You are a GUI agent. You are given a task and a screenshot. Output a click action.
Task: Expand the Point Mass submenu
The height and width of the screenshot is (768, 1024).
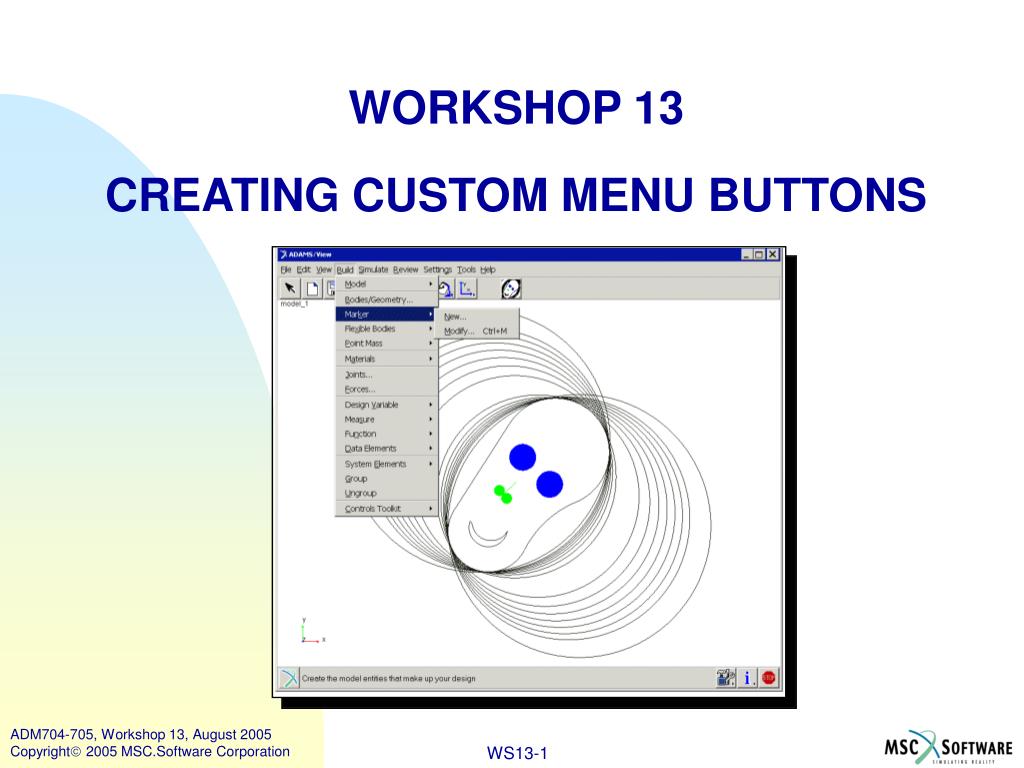pos(387,343)
